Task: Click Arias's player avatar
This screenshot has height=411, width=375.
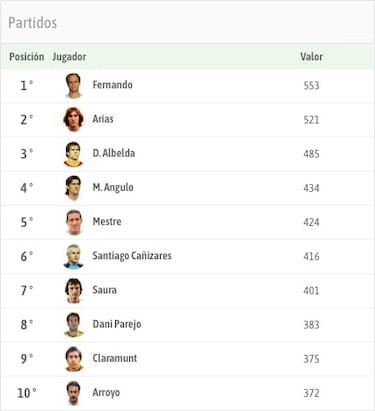Action: tap(73, 120)
